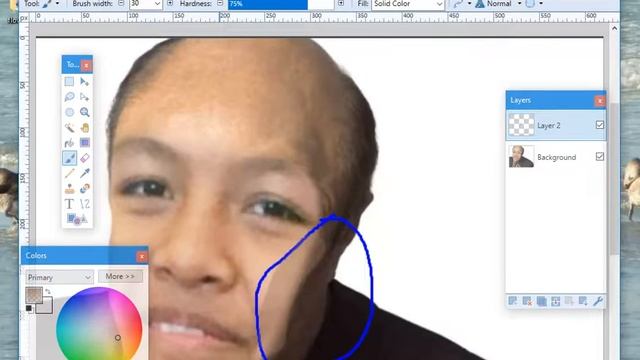Screen dimensions: 640x360
Task: Select the Move Selection tool
Action: coord(84,97)
